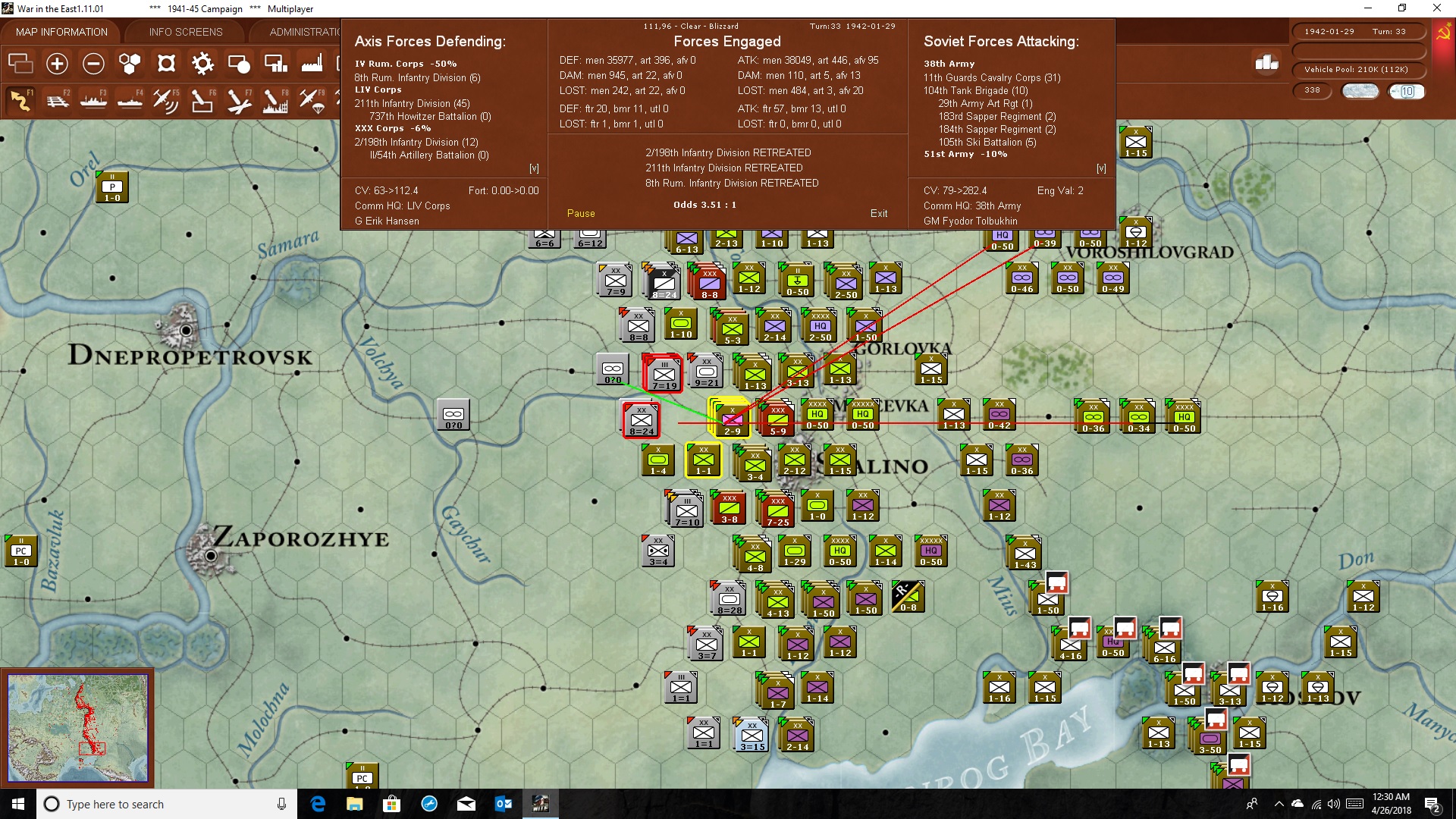1456x819 pixels.
Task: Select the F8 Bomb City mode icon
Action: point(275,101)
